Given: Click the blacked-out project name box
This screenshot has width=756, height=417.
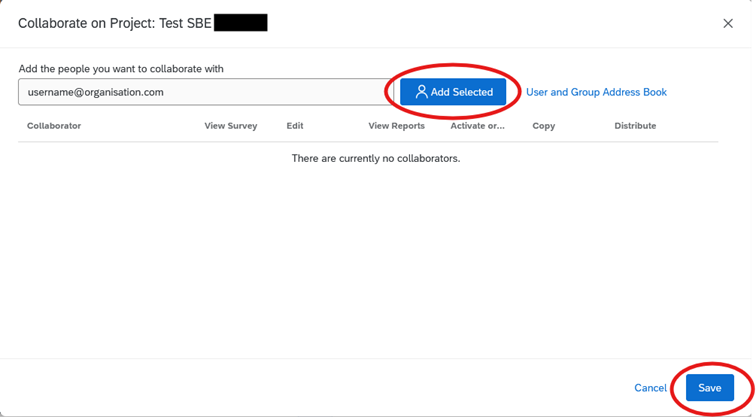Looking at the screenshot, I should 240,22.
